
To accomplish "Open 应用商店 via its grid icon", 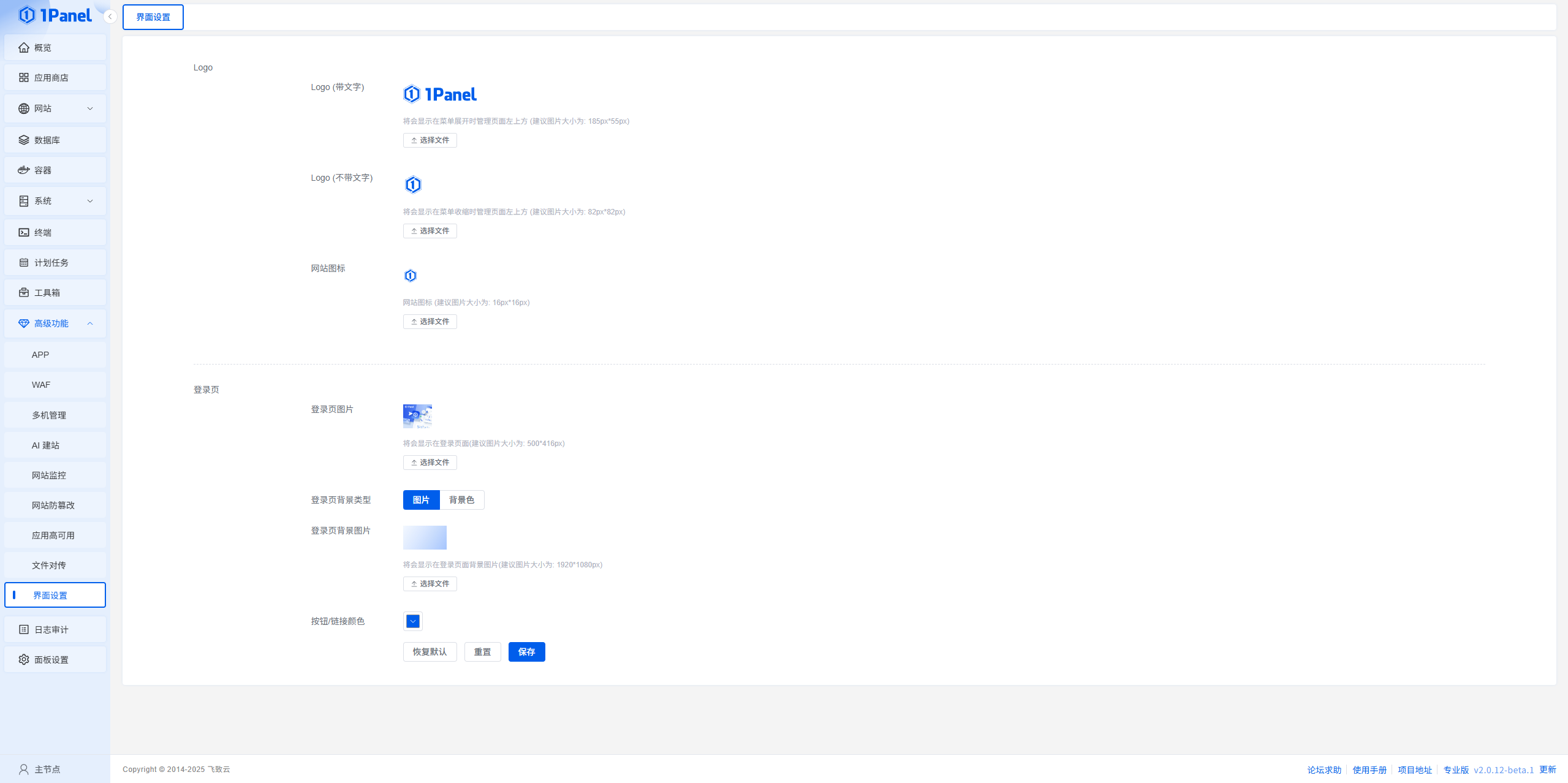I will point(24,78).
